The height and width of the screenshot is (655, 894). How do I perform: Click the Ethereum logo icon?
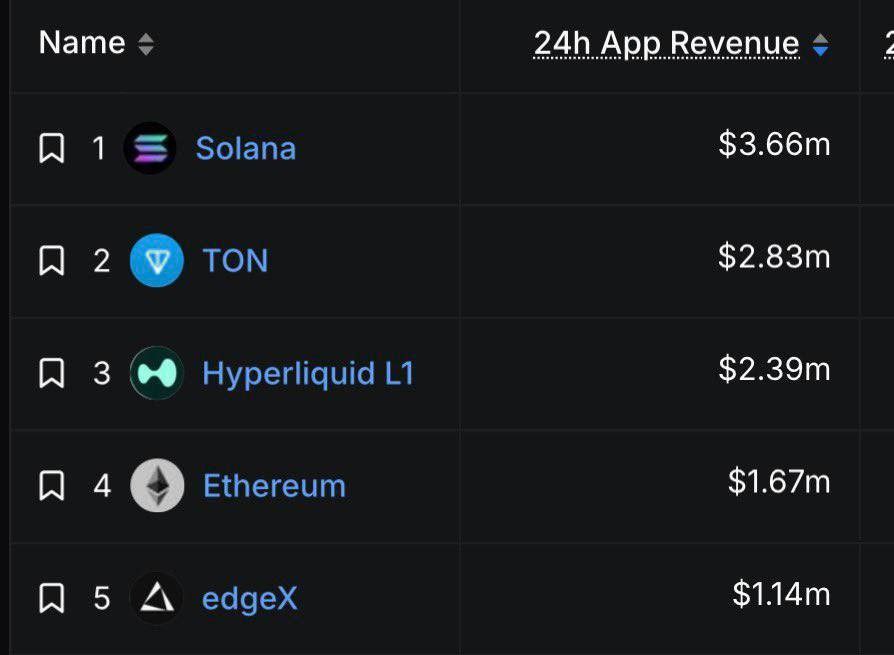(157, 486)
